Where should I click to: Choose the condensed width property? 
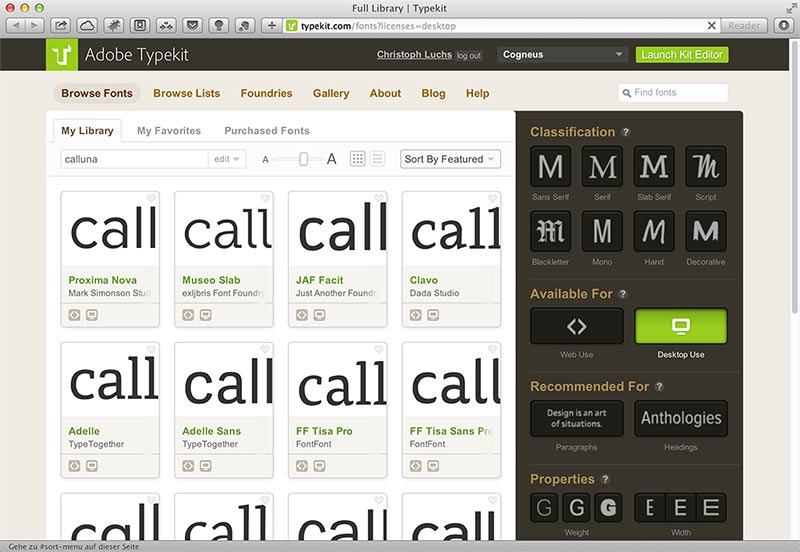pyautogui.click(x=650, y=508)
